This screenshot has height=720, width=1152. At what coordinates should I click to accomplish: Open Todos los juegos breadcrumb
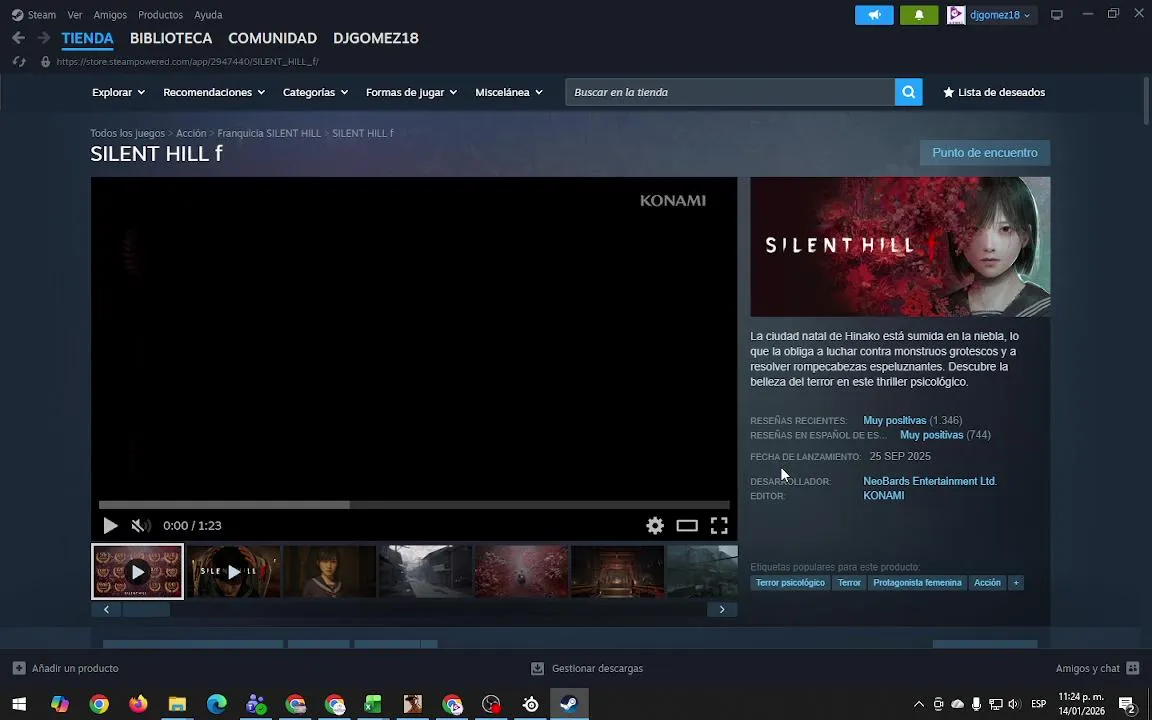pos(127,133)
